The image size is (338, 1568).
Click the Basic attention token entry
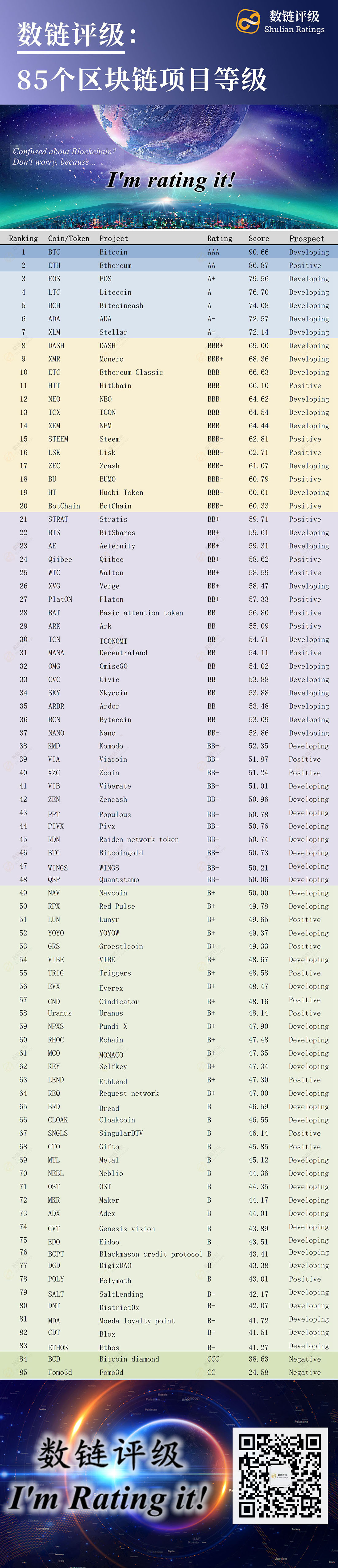point(141,613)
